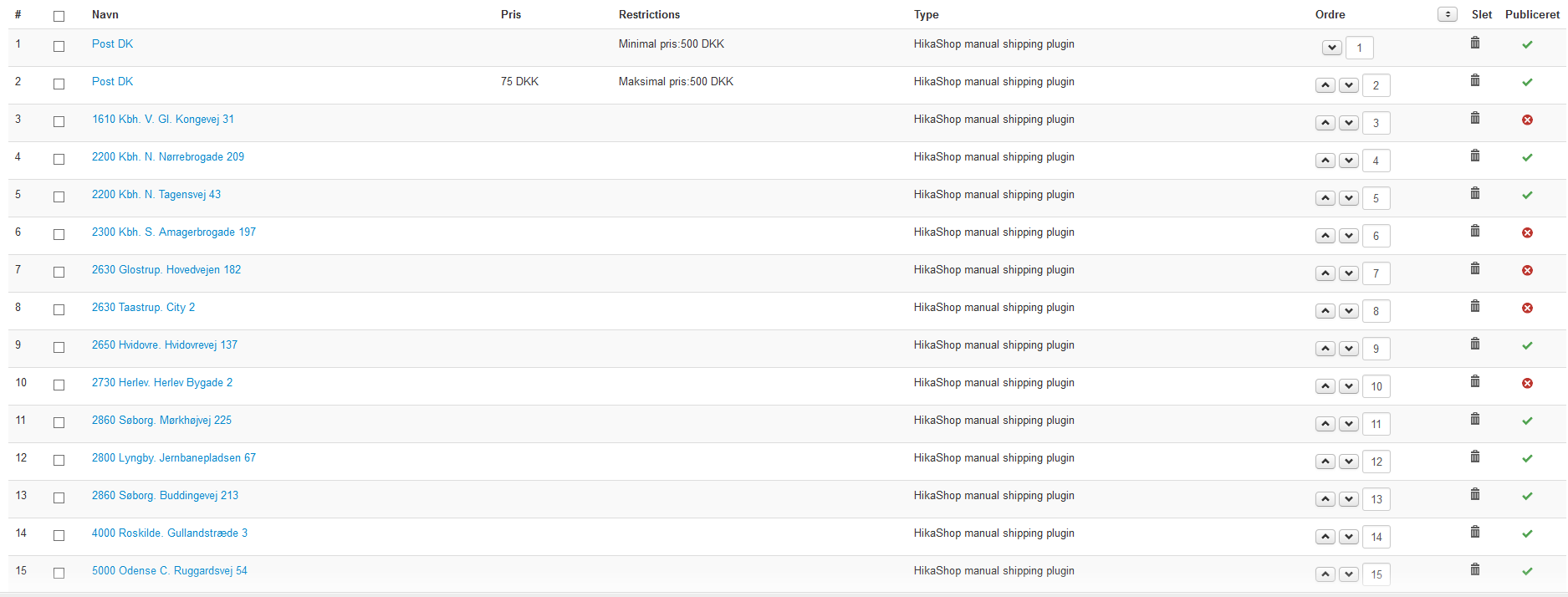
Task: Move 2800 Lyngby. Jernbanepladsen 67 down
Action: point(1349,462)
